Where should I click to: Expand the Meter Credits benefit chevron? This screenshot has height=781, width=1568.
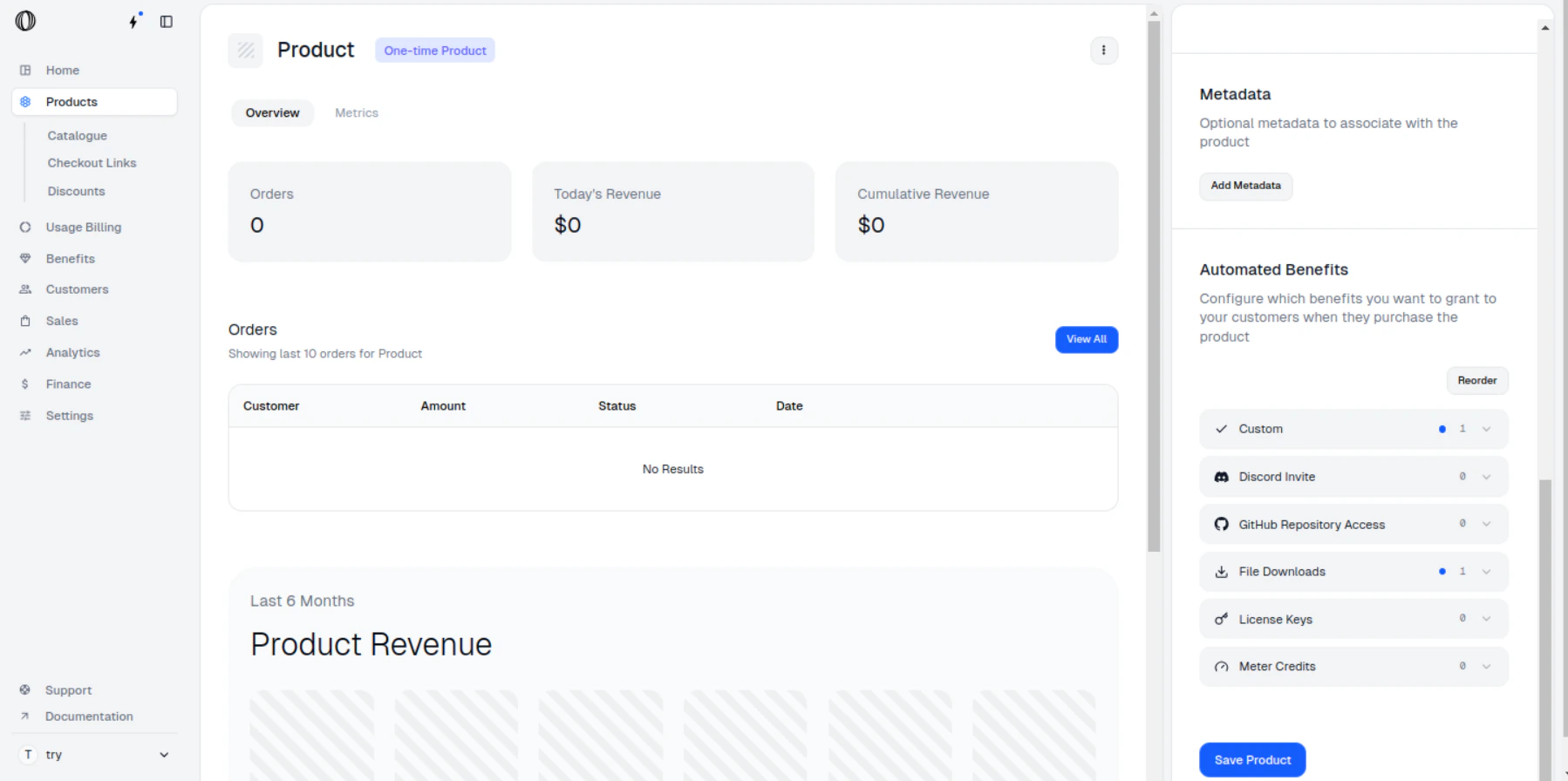pos(1487,667)
